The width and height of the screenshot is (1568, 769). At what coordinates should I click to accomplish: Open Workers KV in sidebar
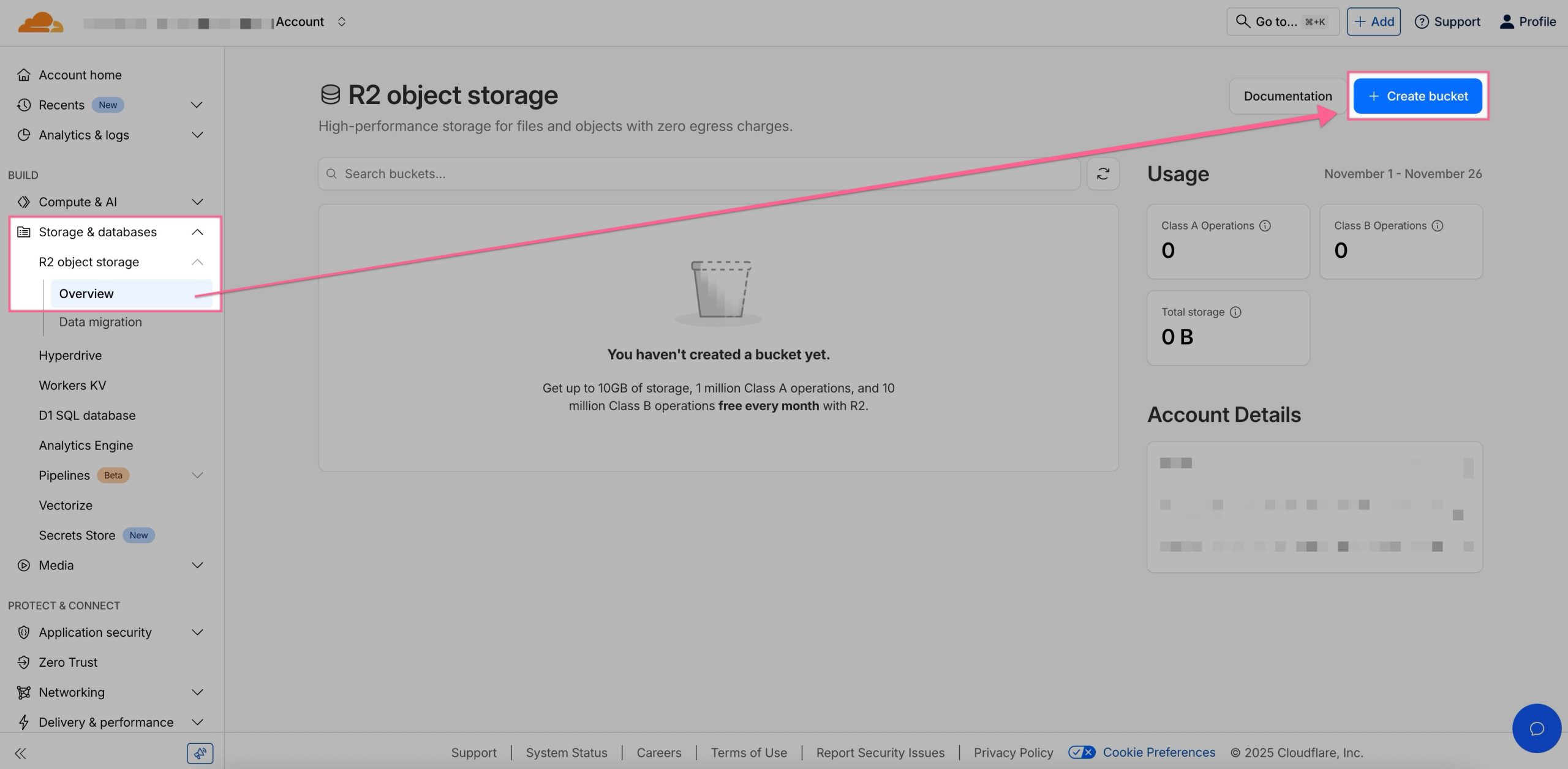(x=72, y=385)
